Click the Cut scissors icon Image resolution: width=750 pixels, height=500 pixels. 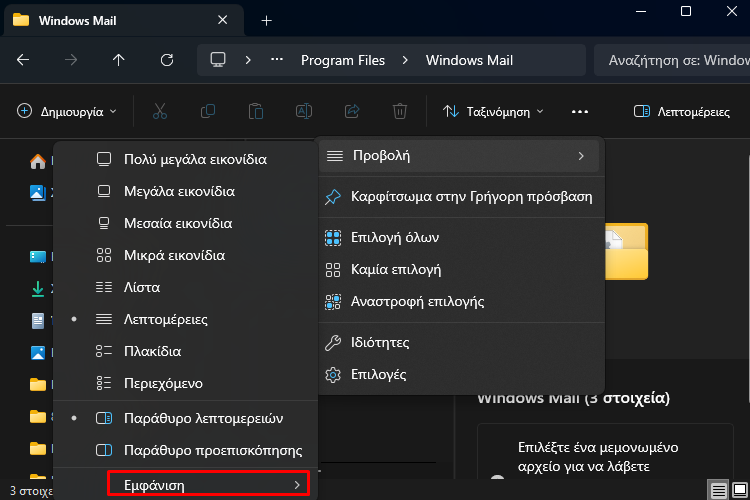(160, 111)
